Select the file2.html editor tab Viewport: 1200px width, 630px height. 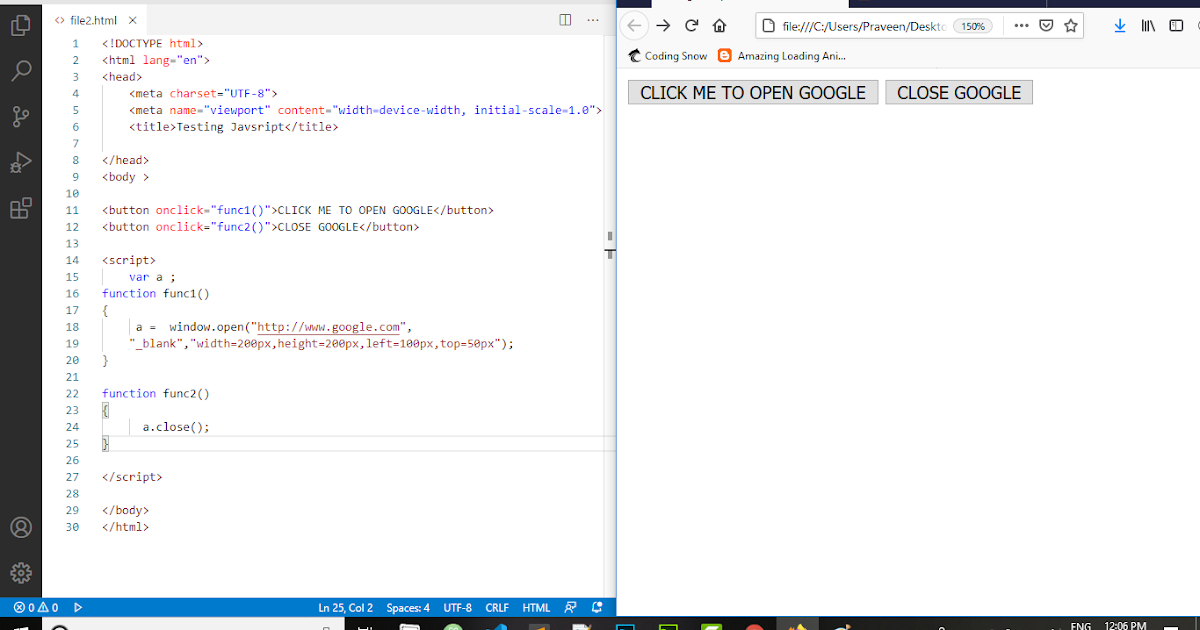pyautogui.click(x=90, y=18)
